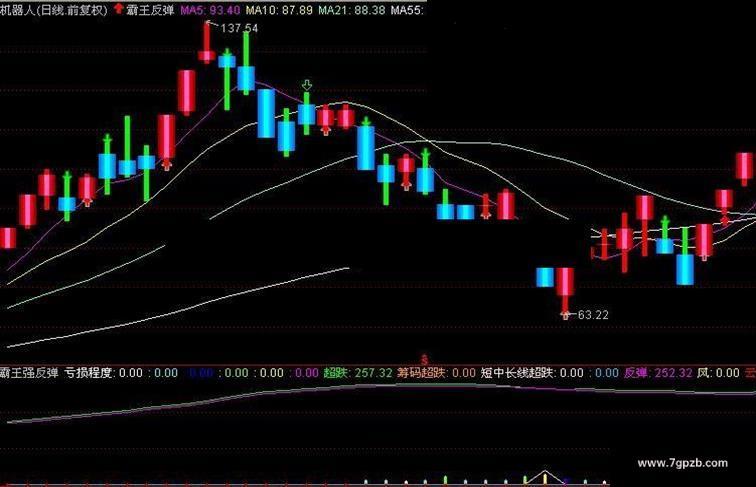Image resolution: width=756 pixels, height=487 pixels.
Task: Click the red $ marker above the indicator panel
Action: pos(424,360)
